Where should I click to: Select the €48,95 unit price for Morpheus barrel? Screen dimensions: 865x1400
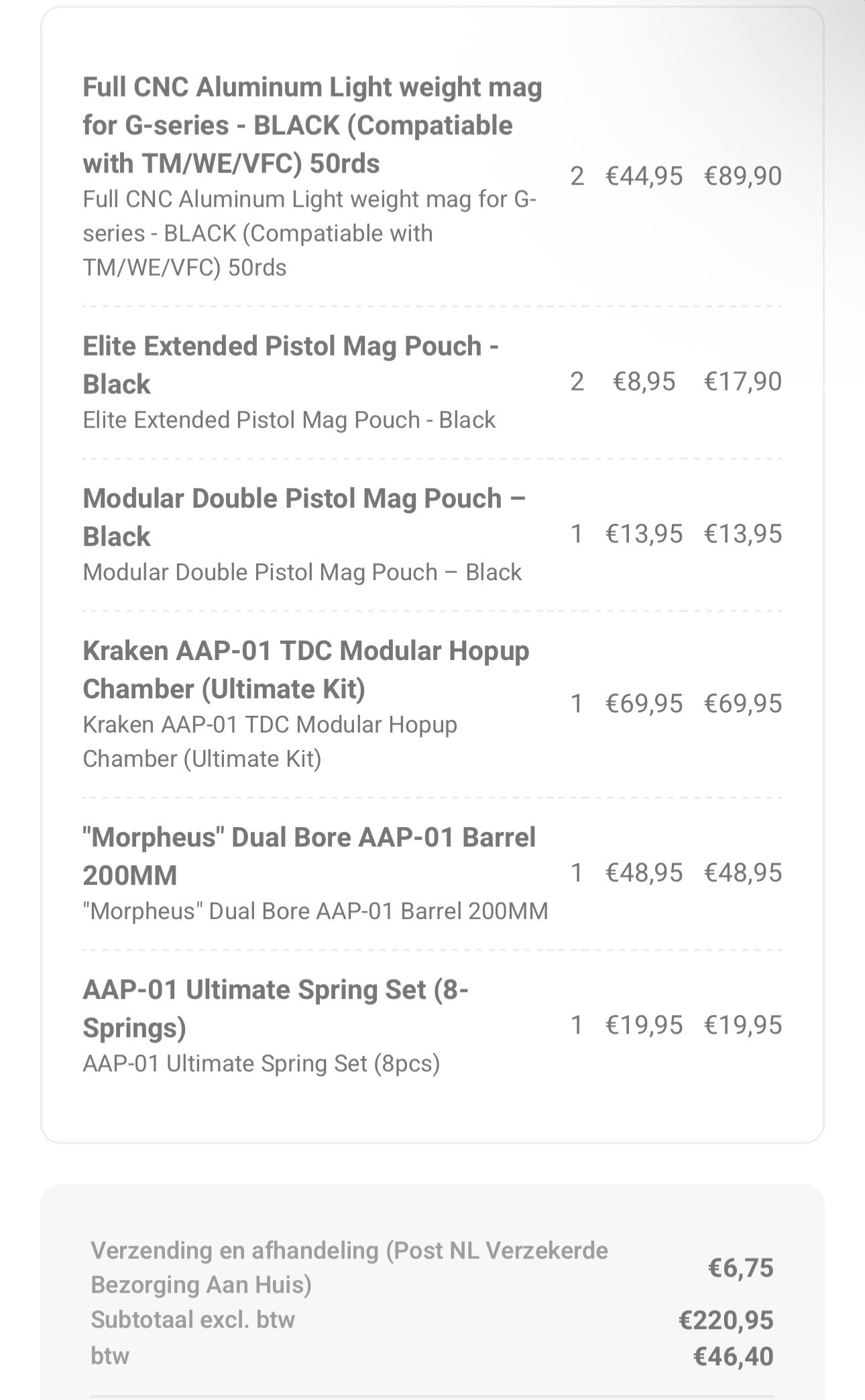pos(644,873)
